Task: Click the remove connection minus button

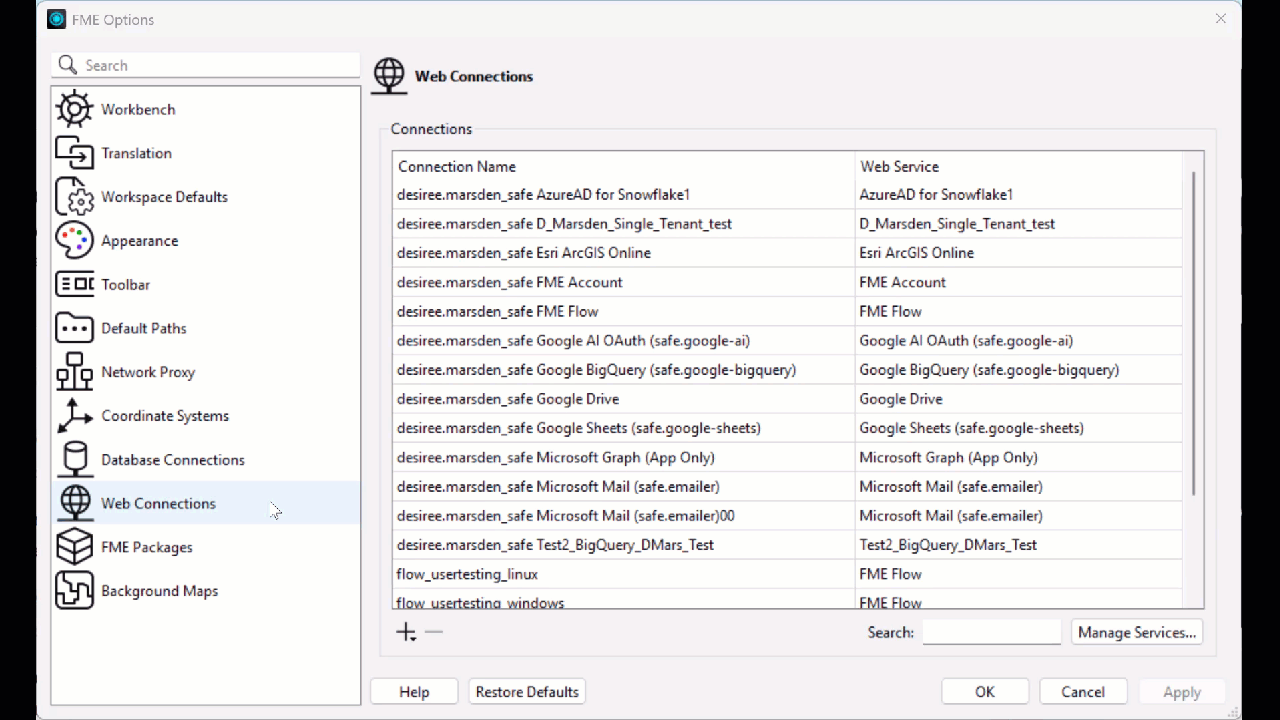Action: 433,632
